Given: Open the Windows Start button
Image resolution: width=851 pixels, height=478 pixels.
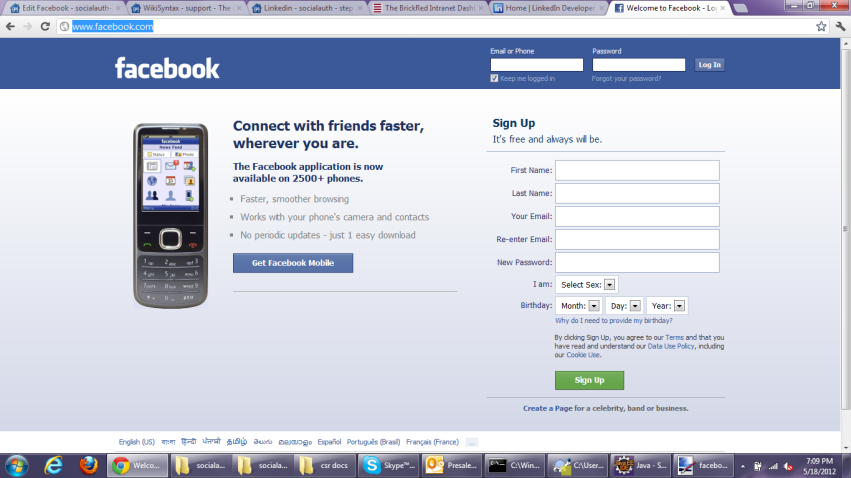Looking at the screenshot, I should (x=17, y=466).
